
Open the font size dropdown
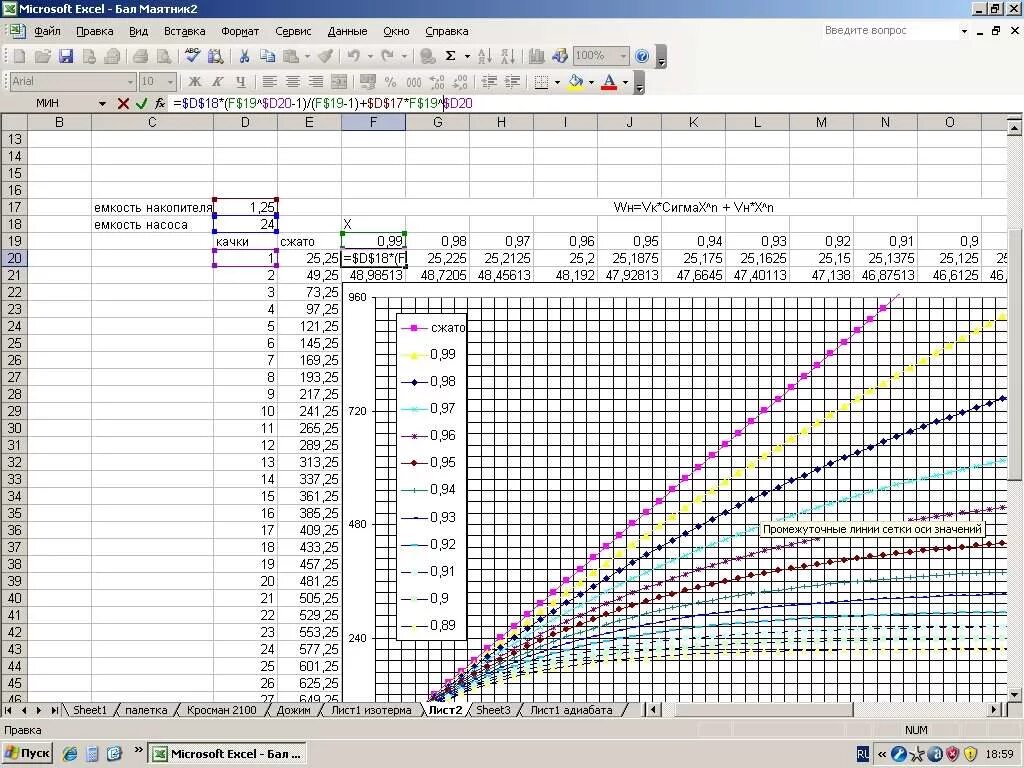[170, 80]
